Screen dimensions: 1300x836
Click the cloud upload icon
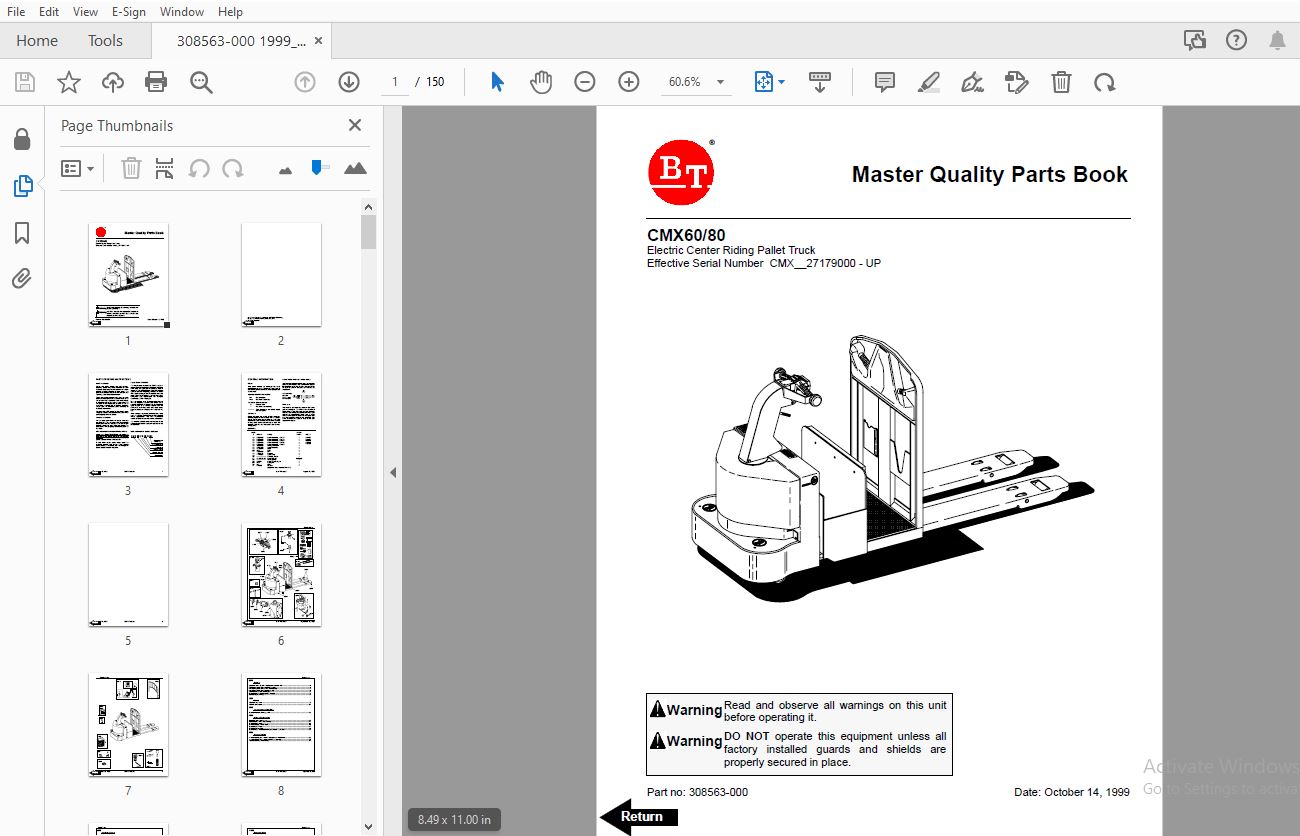pos(113,82)
